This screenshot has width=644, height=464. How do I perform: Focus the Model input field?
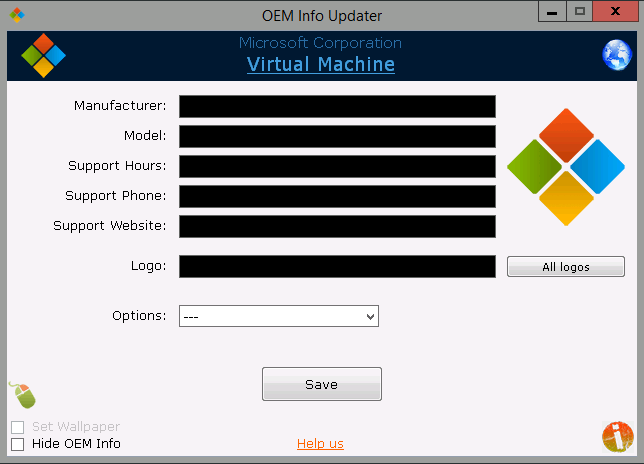click(337, 136)
